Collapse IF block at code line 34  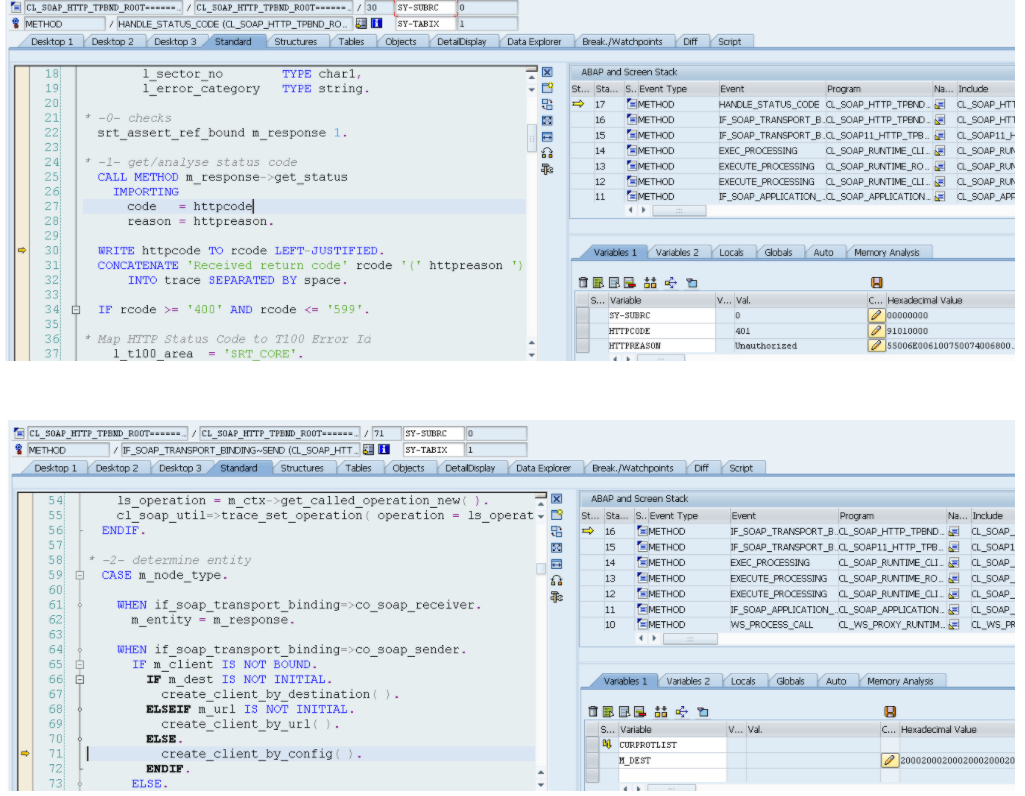pyautogui.click(x=76, y=310)
